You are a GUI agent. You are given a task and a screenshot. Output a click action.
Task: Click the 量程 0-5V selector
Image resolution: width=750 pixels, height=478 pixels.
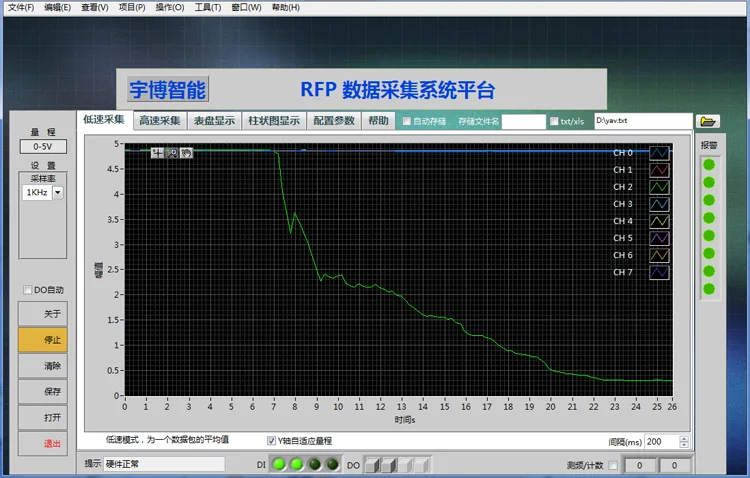[x=43, y=146]
